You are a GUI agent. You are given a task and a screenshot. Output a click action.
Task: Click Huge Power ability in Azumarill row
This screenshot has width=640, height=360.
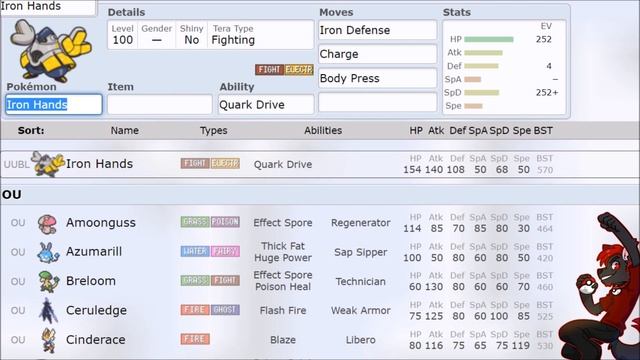pyautogui.click(x=283, y=258)
